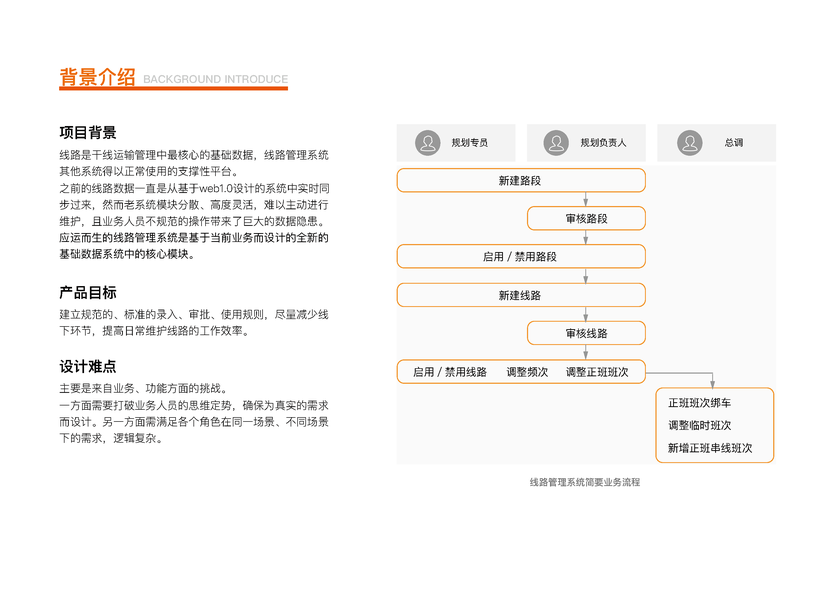Click the line starting 线路是干线运输管理中
The height and width of the screenshot is (600, 838).
(194, 155)
